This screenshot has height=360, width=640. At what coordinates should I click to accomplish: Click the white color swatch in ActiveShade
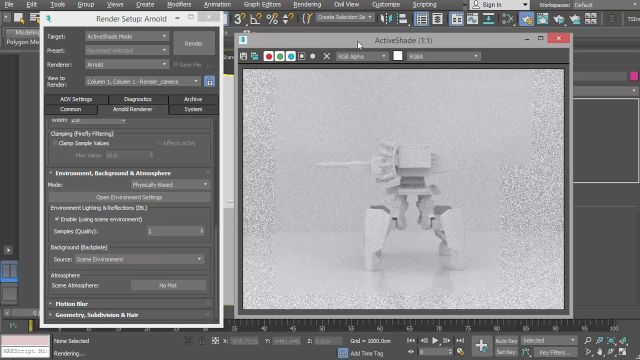click(x=398, y=56)
